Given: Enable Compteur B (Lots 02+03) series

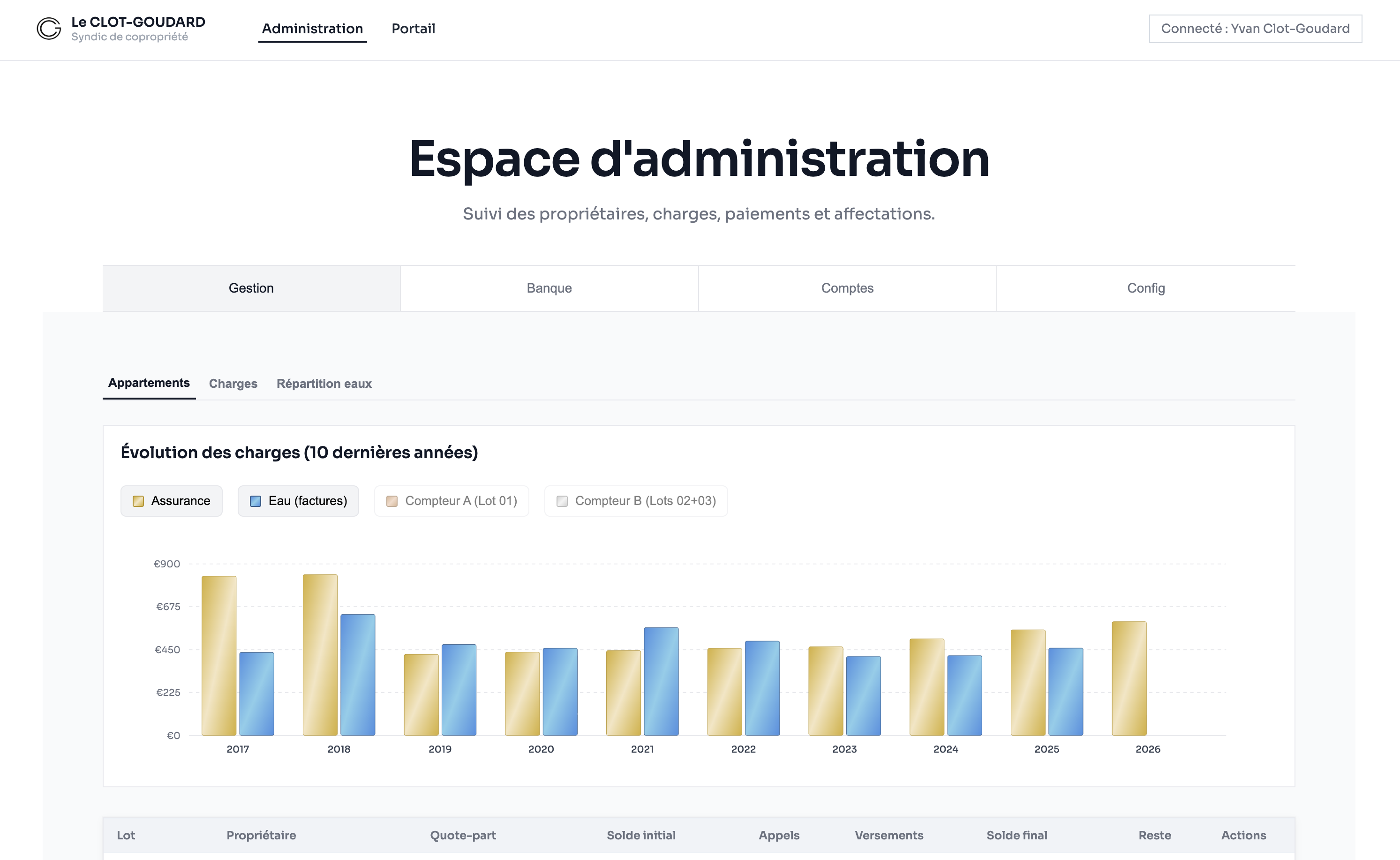Looking at the screenshot, I should 636,500.
